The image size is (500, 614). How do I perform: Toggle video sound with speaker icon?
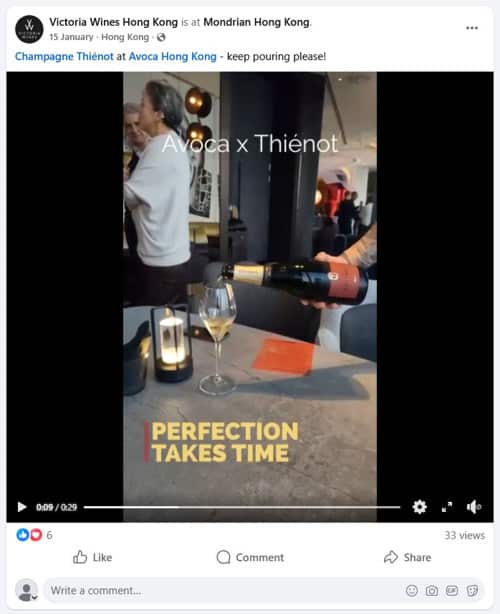click(473, 507)
